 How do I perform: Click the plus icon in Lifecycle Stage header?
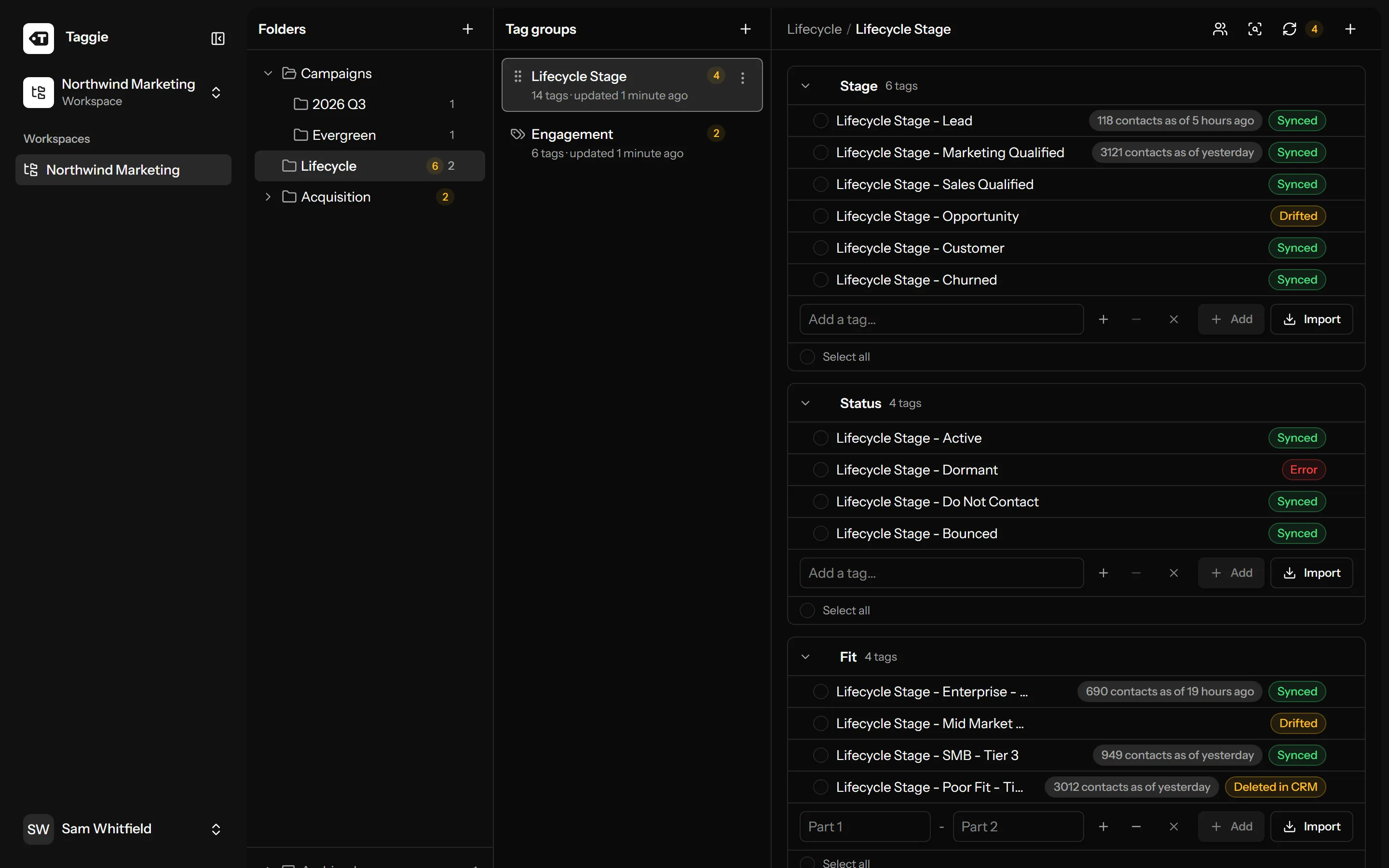1350,29
